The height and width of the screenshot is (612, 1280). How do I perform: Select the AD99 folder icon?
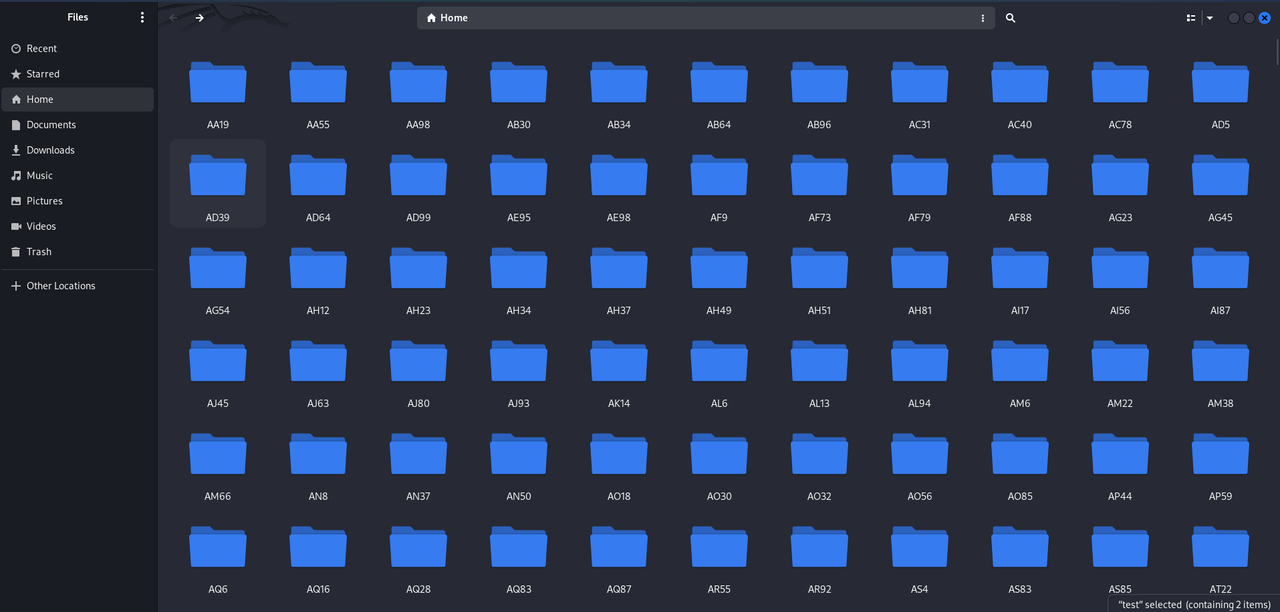418,175
